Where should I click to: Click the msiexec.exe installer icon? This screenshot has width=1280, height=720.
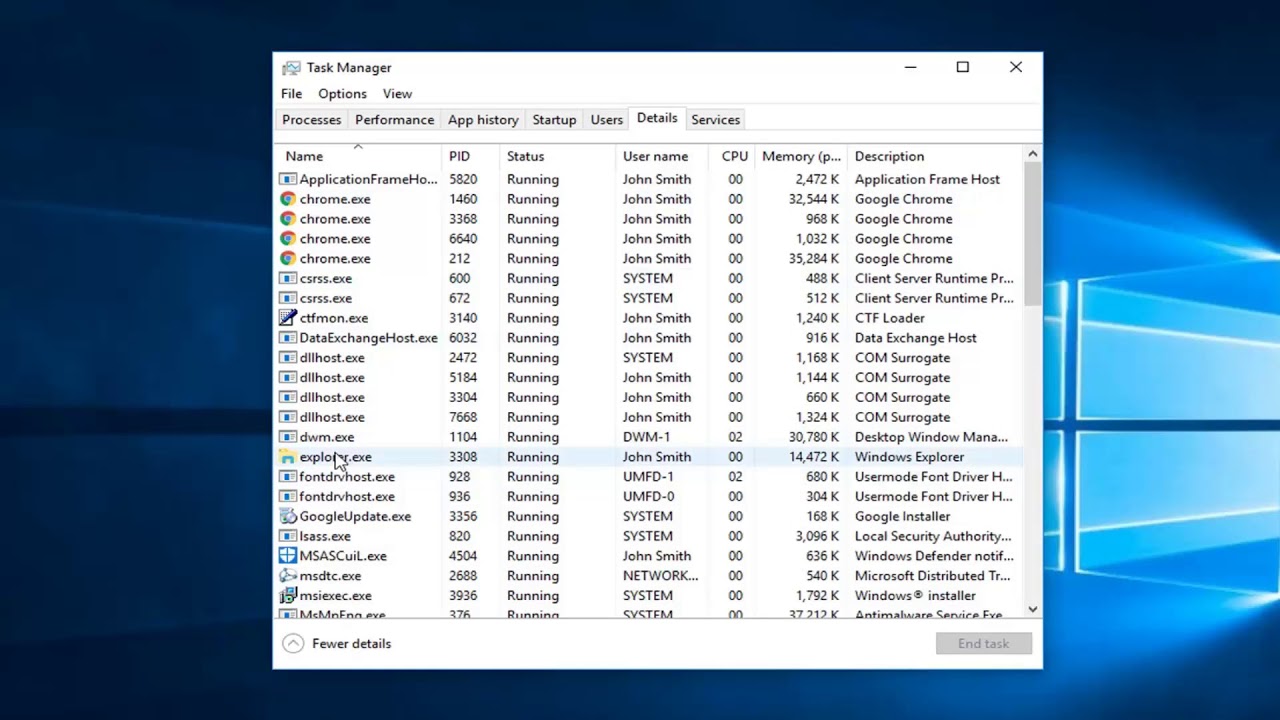tap(288, 596)
